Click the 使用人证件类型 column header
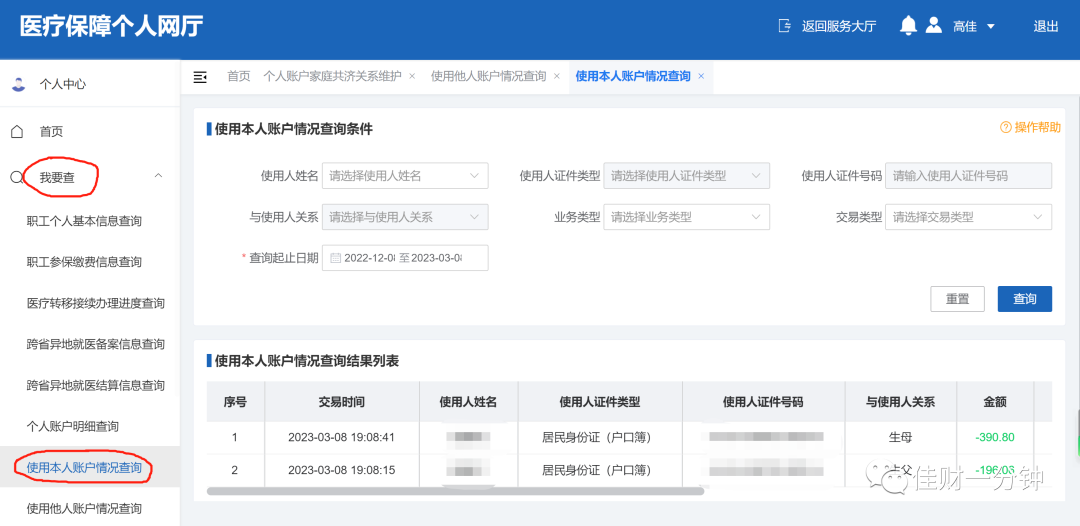The height and width of the screenshot is (526, 1080). coord(600,402)
